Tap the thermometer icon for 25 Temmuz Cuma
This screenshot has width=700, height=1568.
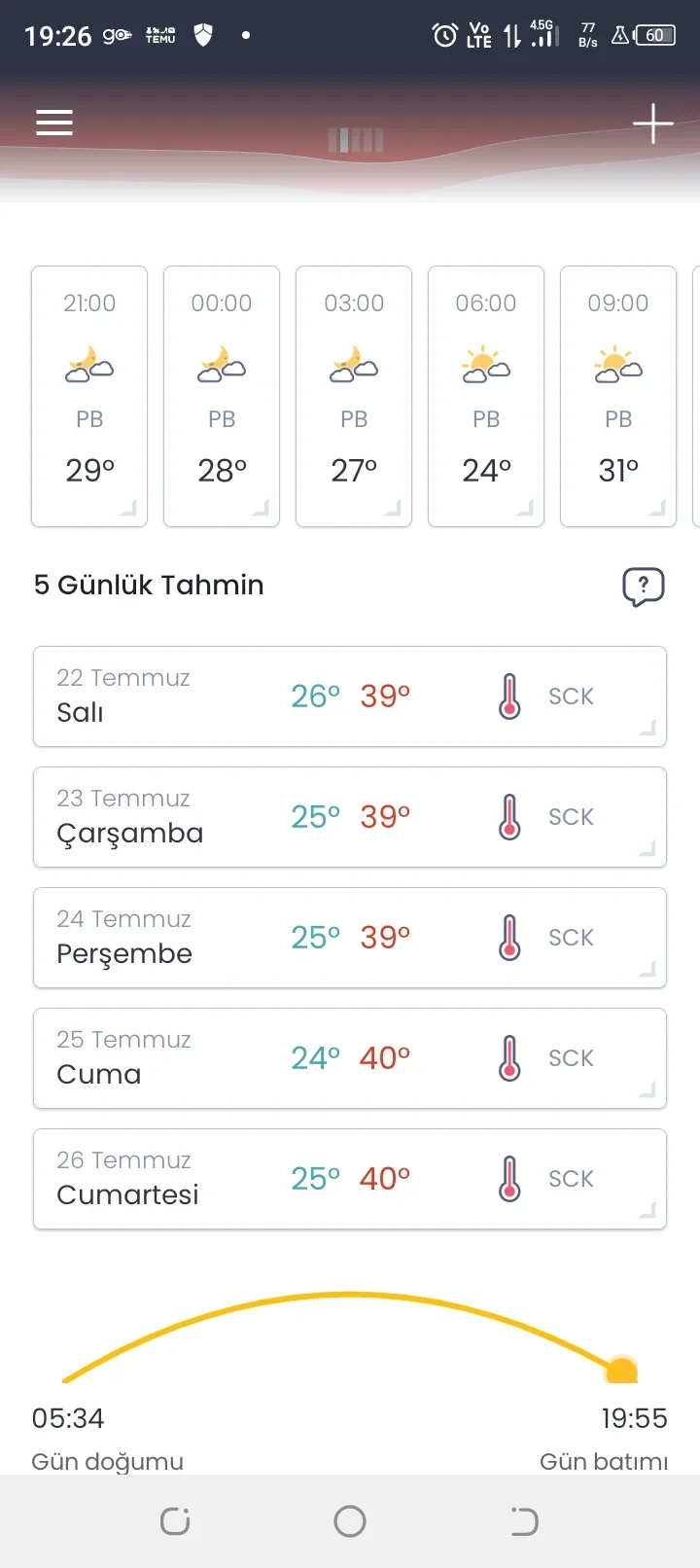tap(509, 1058)
